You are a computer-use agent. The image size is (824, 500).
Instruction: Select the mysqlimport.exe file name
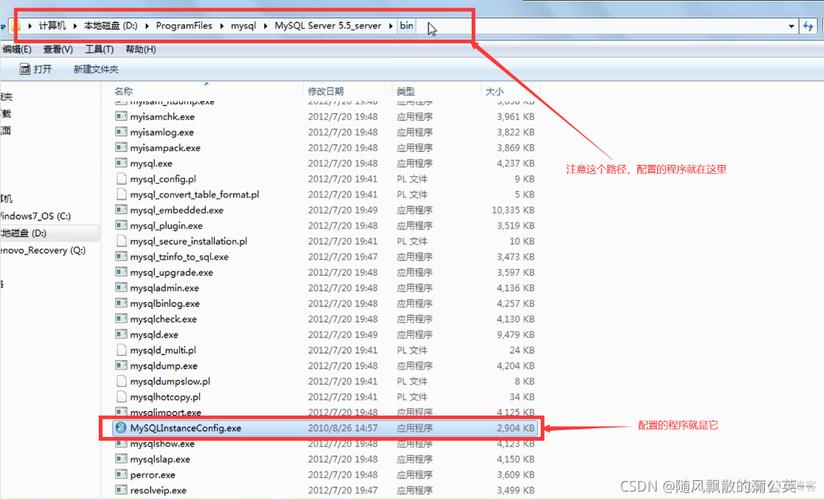(x=166, y=412)
